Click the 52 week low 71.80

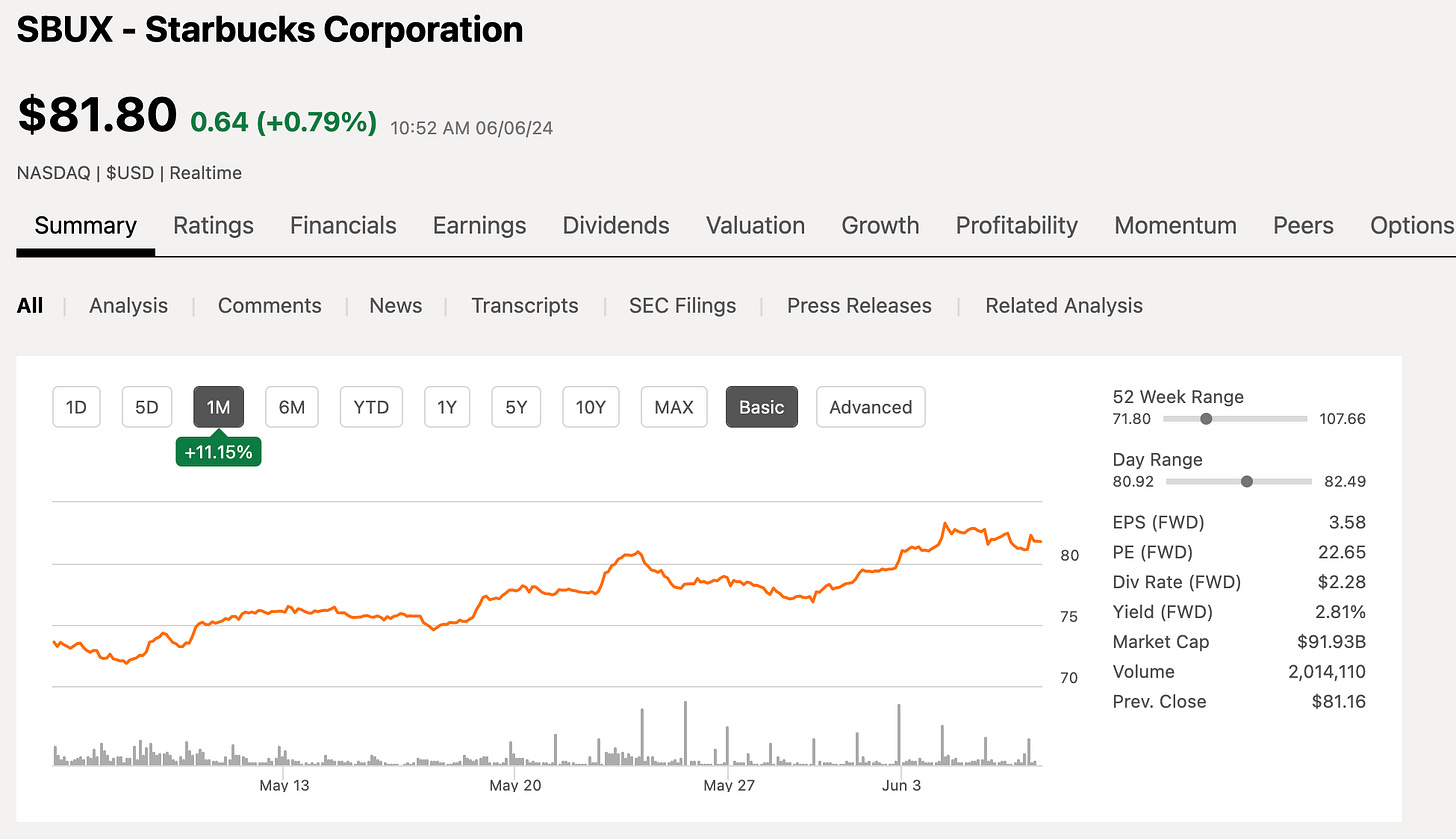pos(1133,419)
